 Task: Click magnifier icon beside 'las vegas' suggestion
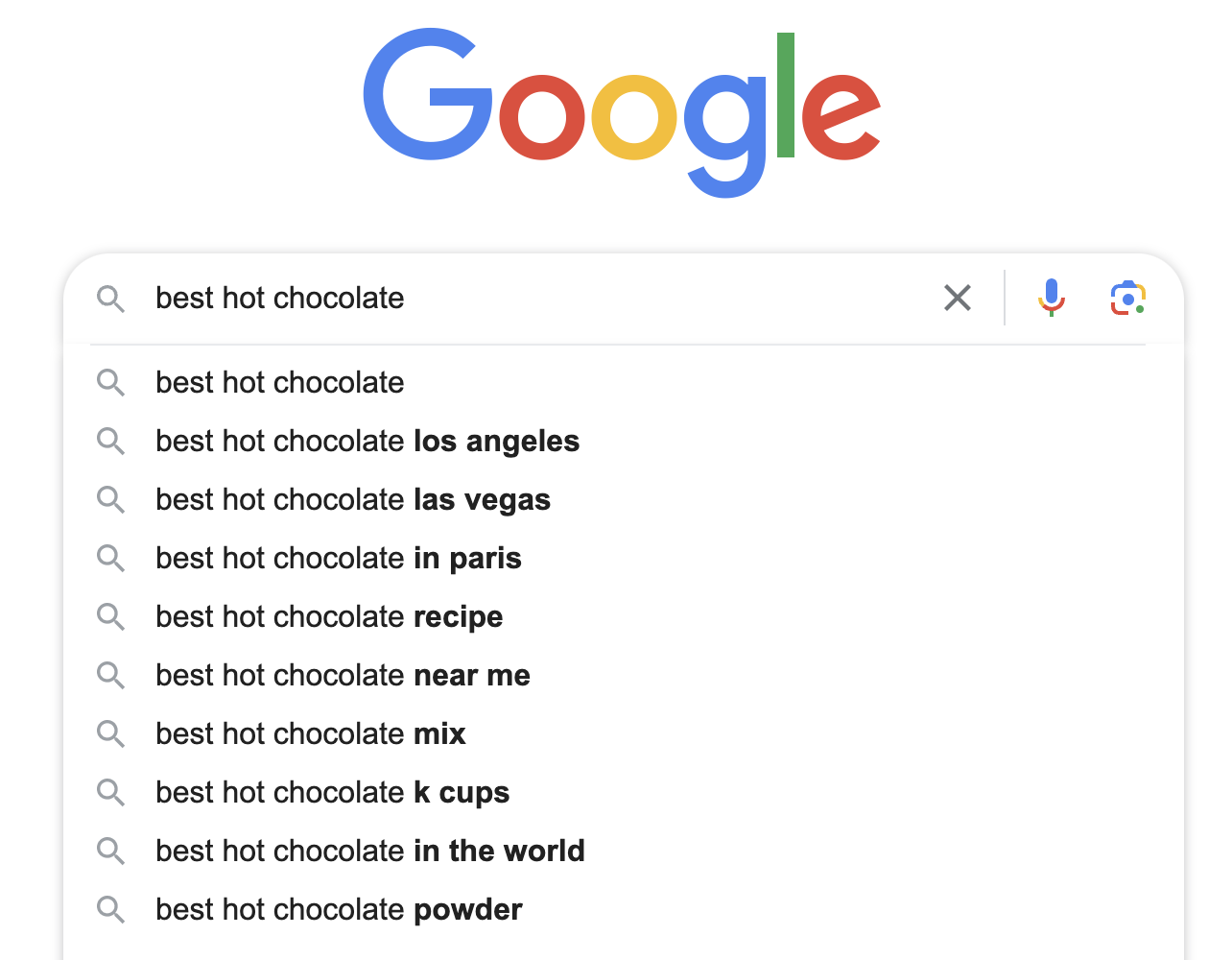click(x=111, y=500)
